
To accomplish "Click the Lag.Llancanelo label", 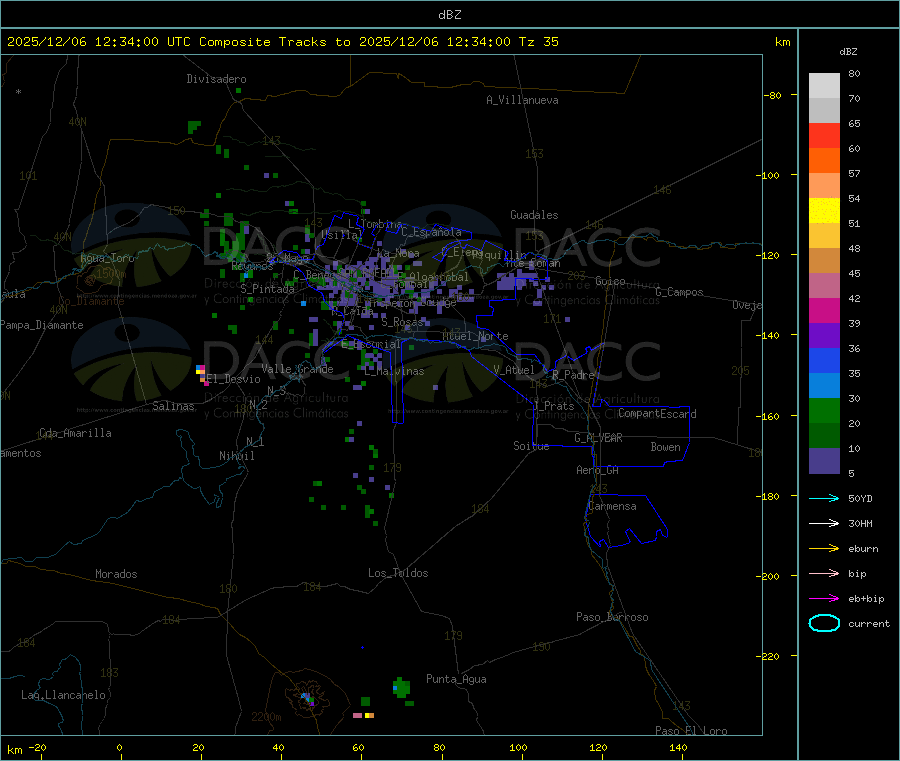I will coord(63,695).
